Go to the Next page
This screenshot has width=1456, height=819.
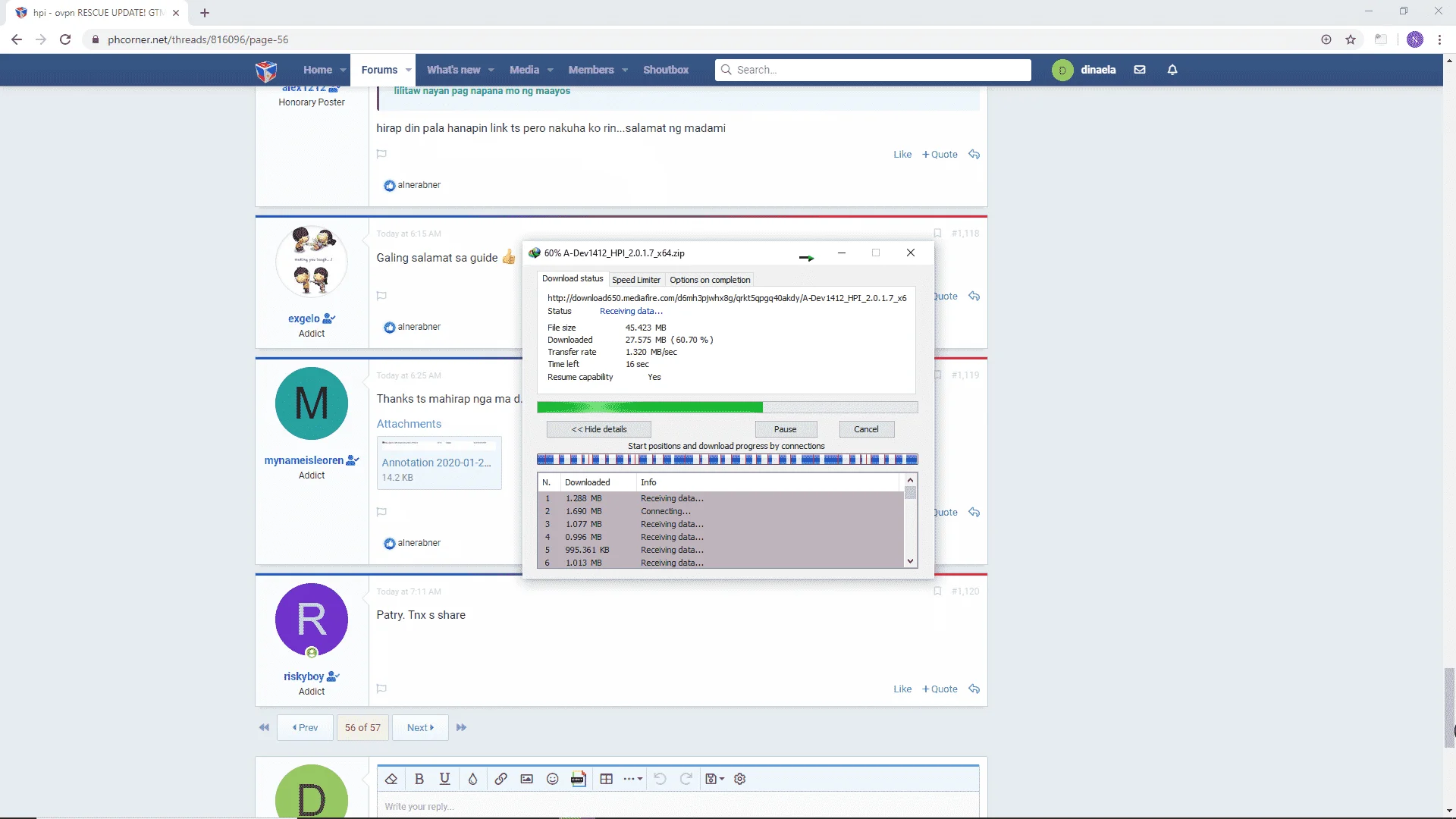[x=420, y=727]
